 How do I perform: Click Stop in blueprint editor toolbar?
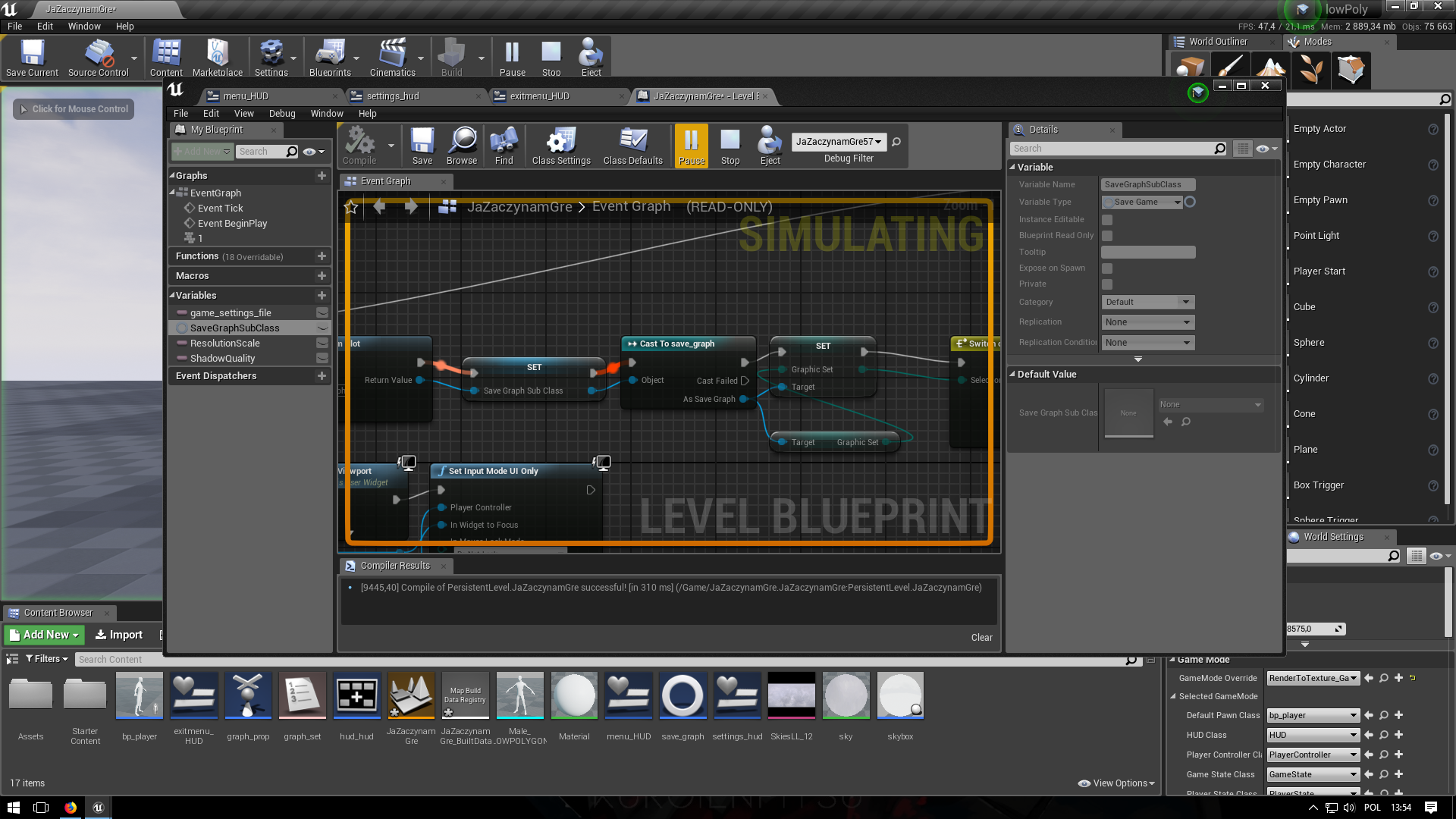[x=730, y=146]
